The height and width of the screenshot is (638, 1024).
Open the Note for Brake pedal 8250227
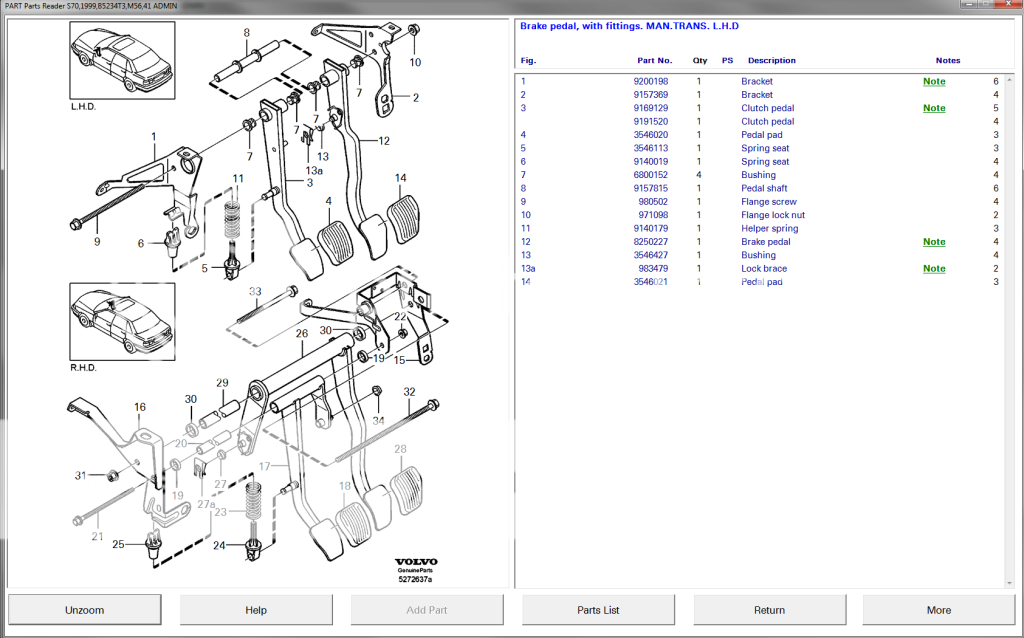933,241
